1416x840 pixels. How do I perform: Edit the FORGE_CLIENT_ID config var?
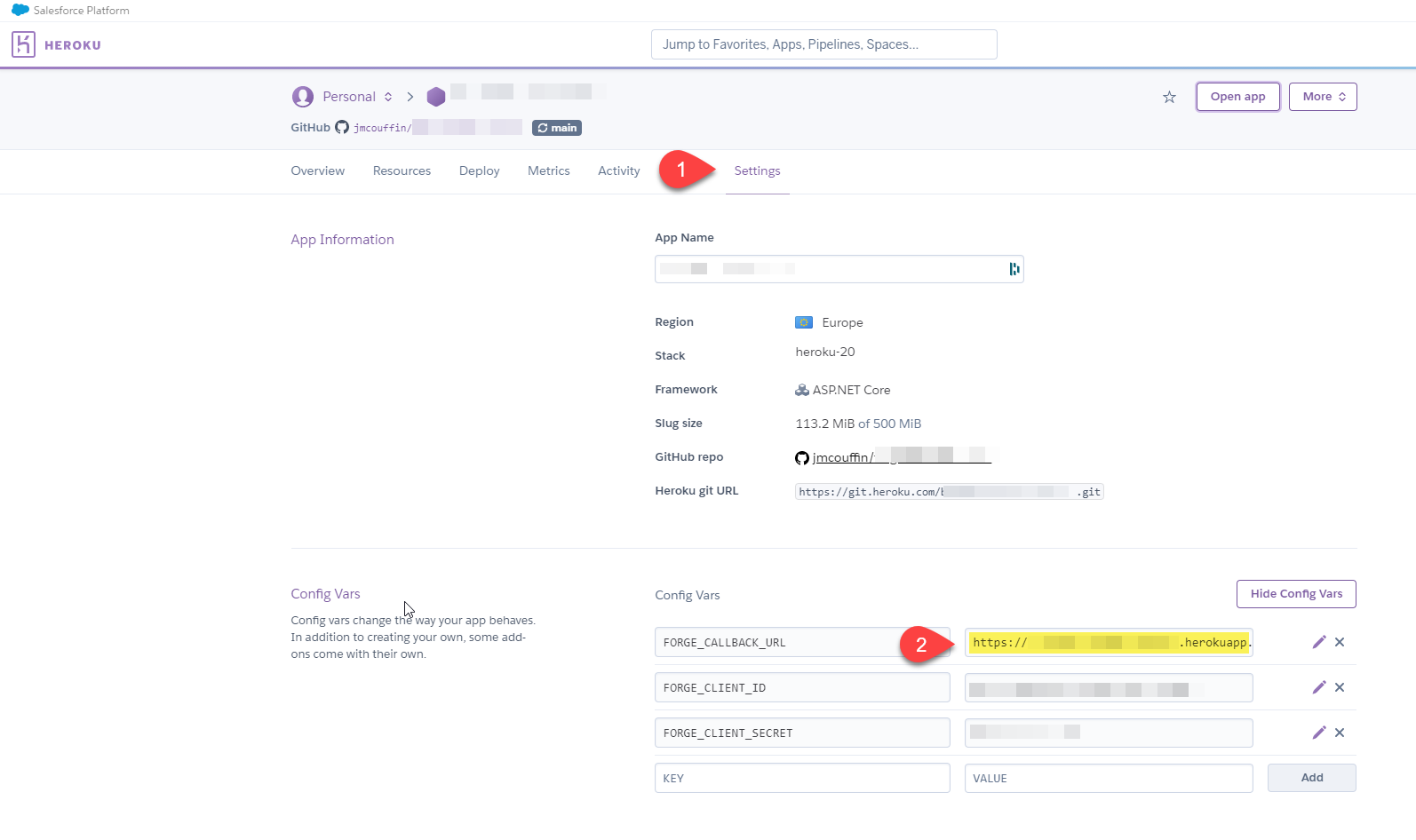(x=1319, y=687)
